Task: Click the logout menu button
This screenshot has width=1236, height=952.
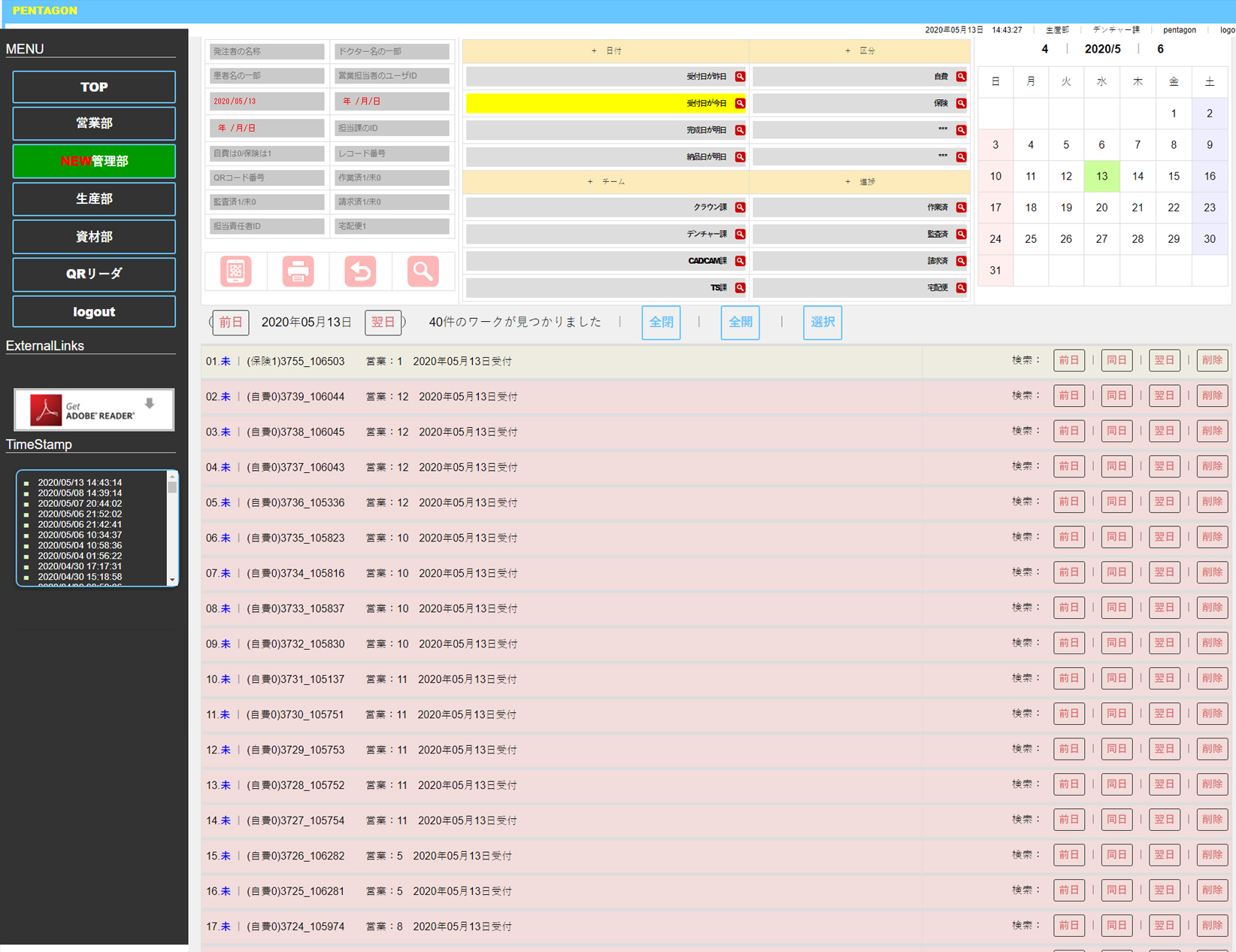Action: 94,311
